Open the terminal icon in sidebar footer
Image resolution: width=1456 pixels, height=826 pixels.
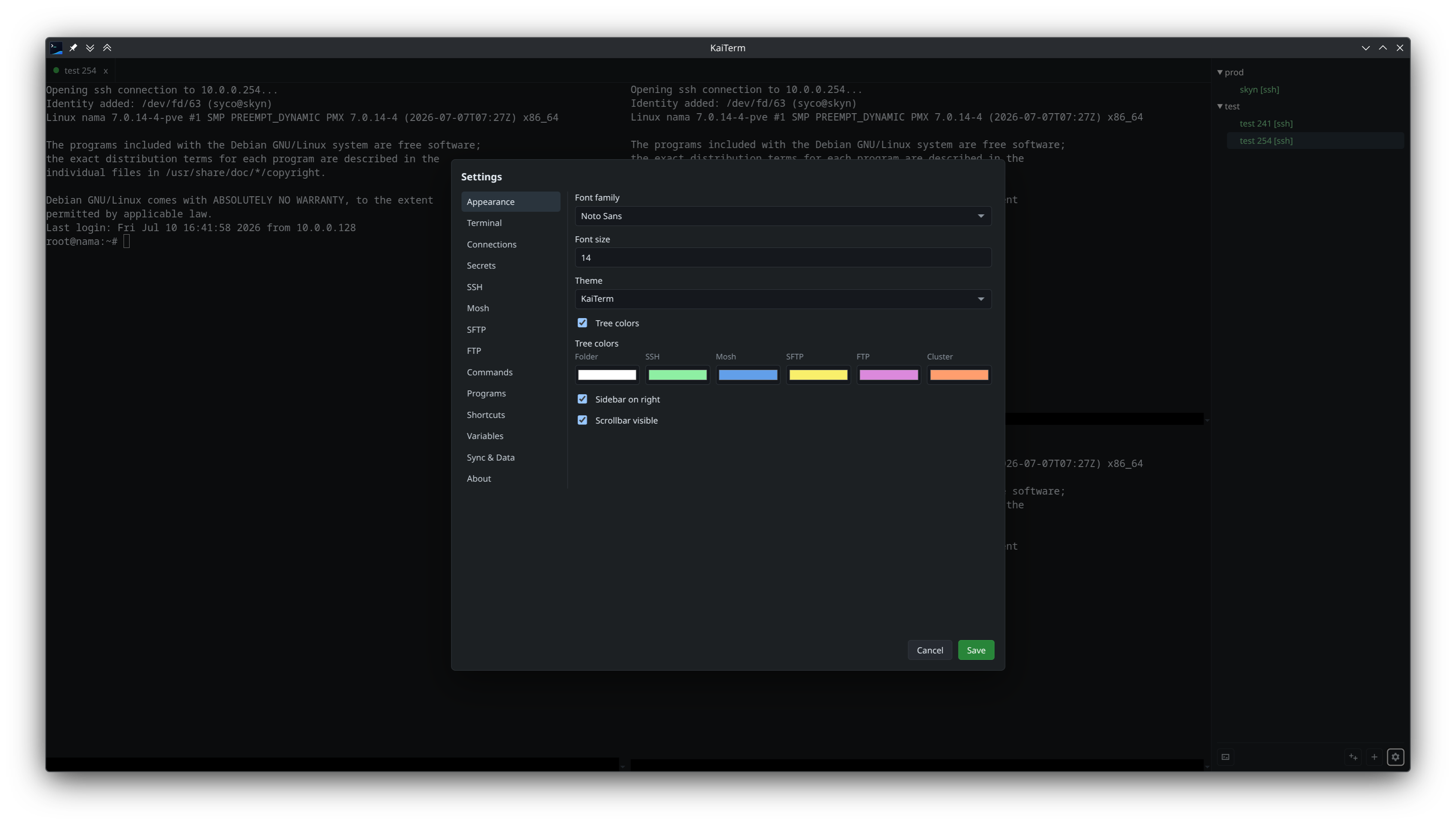(1226, 757)
